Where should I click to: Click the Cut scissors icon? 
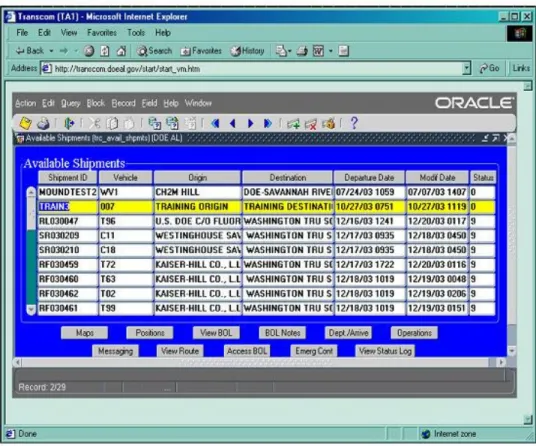click(95, 123)
